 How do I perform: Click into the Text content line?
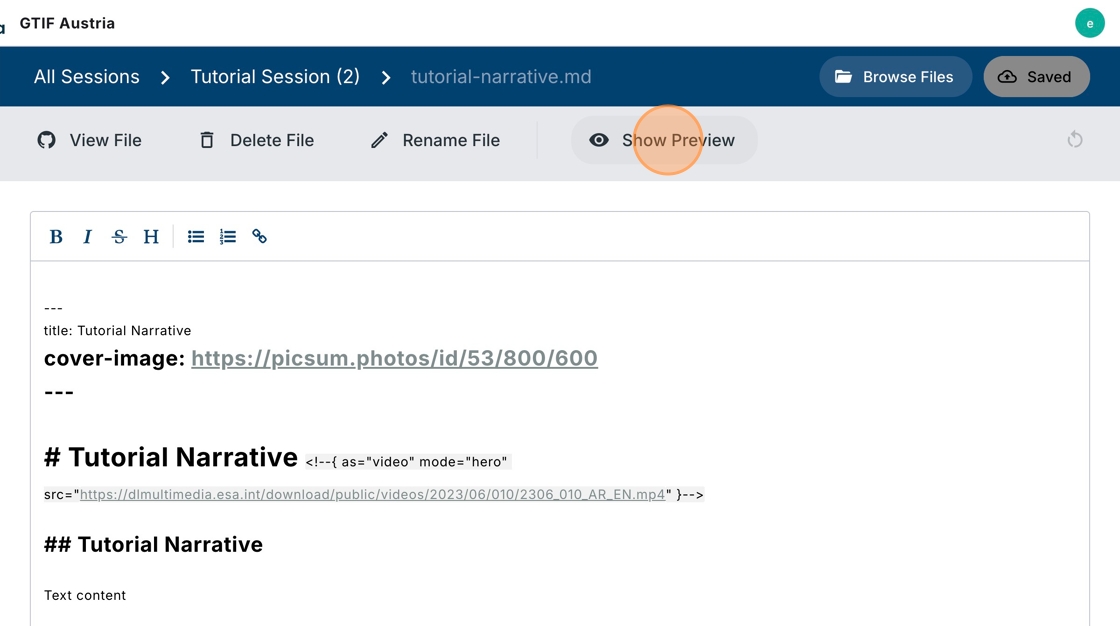[85, 595]
